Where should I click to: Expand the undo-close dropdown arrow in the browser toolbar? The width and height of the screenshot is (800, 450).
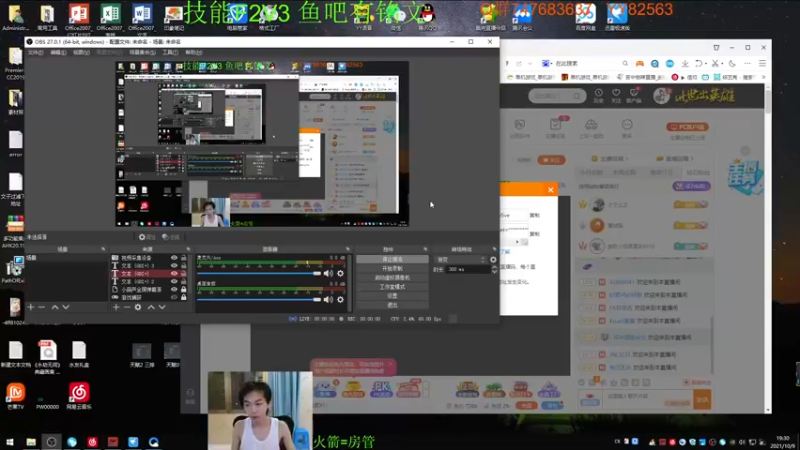705,63
